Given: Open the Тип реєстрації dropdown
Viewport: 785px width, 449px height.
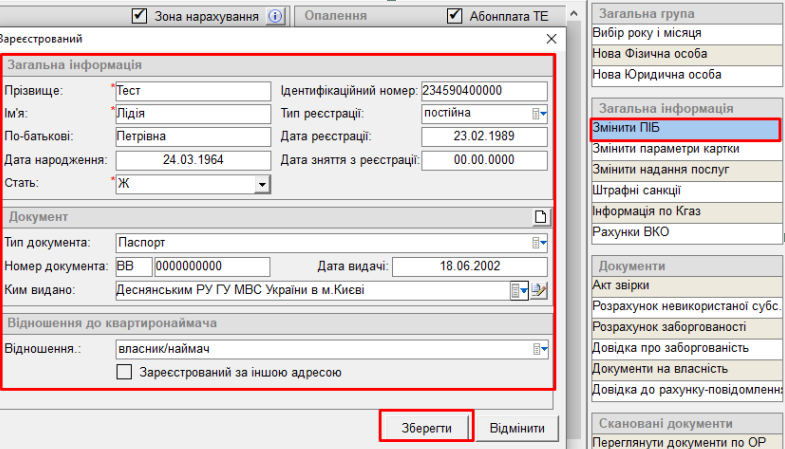Looking at the screenshot, I should click(x=540, y=114).
